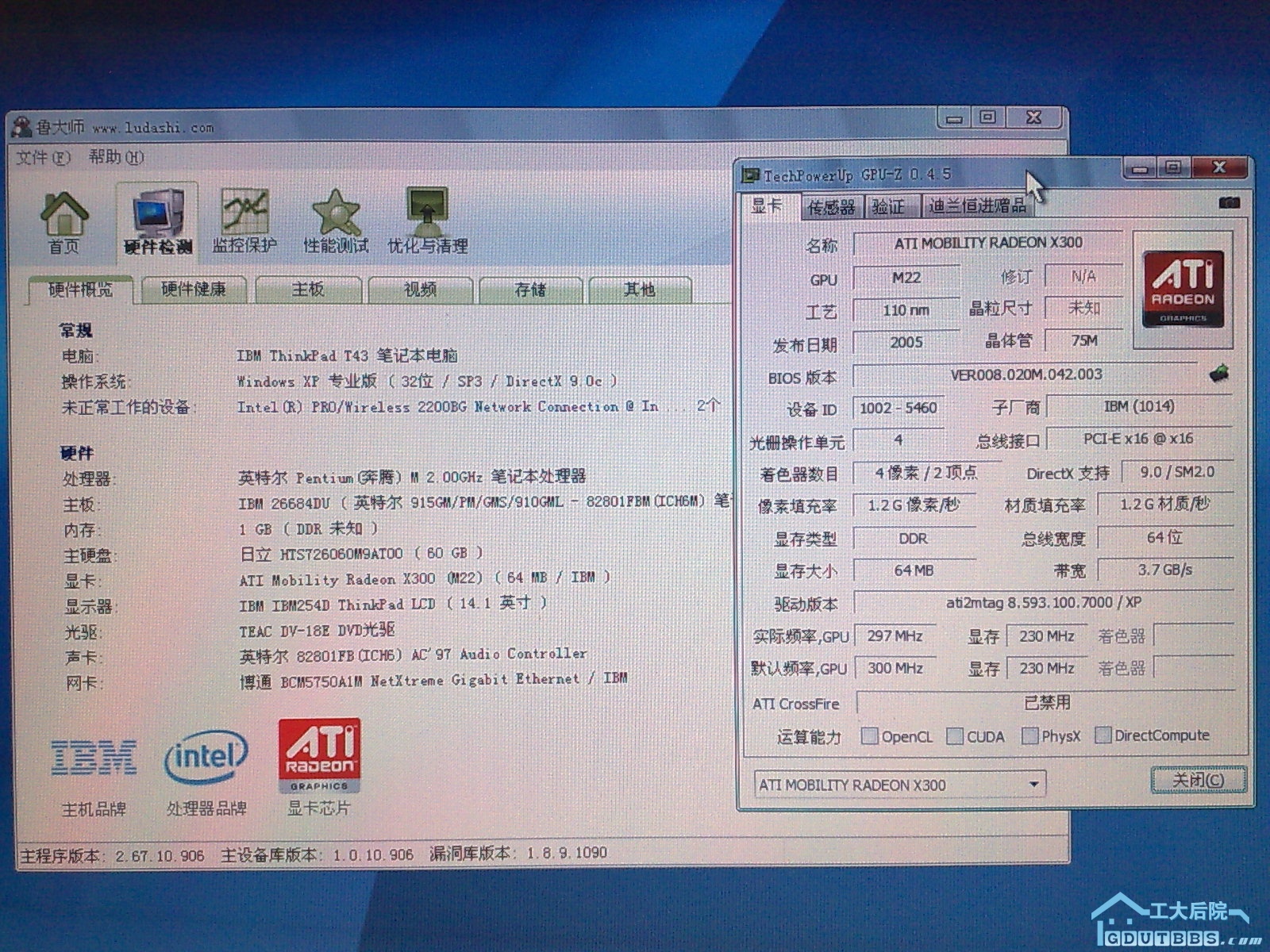The width and height of the screenshot is (1270, 952).
Task: Click the Ludashi title bar app icon
Action: click(x=22, y=126)
